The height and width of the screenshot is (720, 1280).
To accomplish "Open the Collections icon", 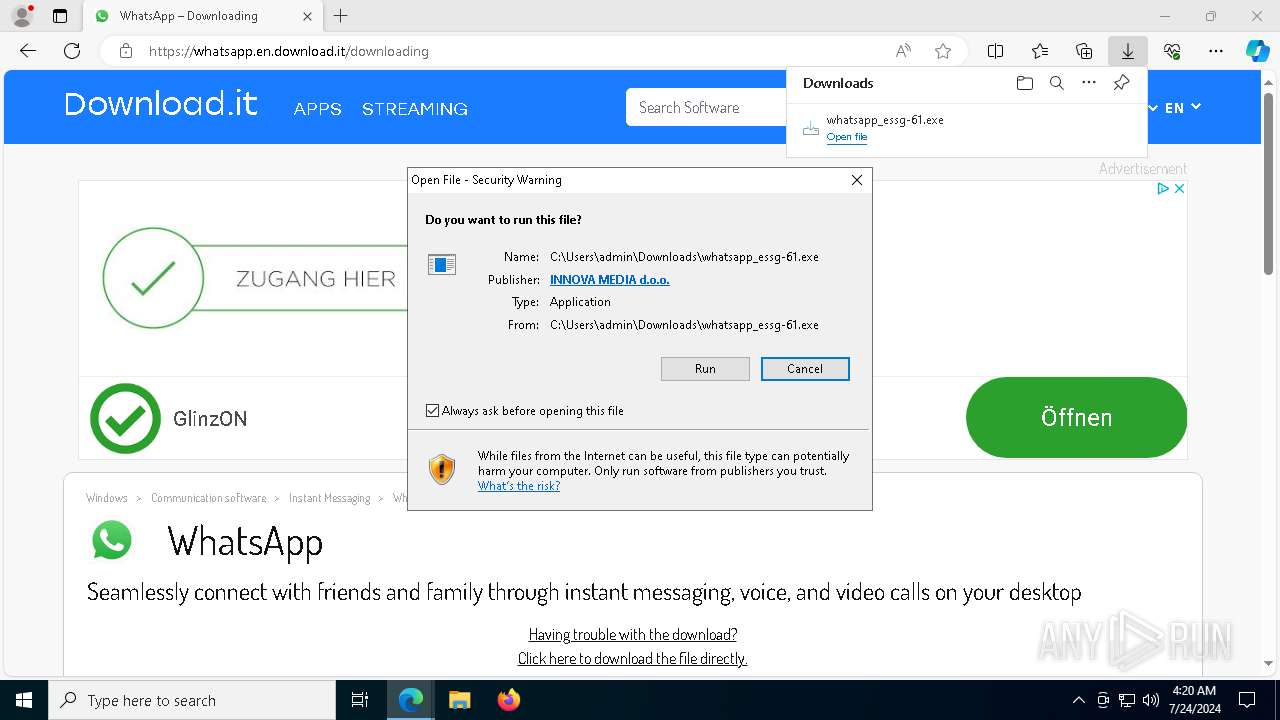I will pos(1084,51).
